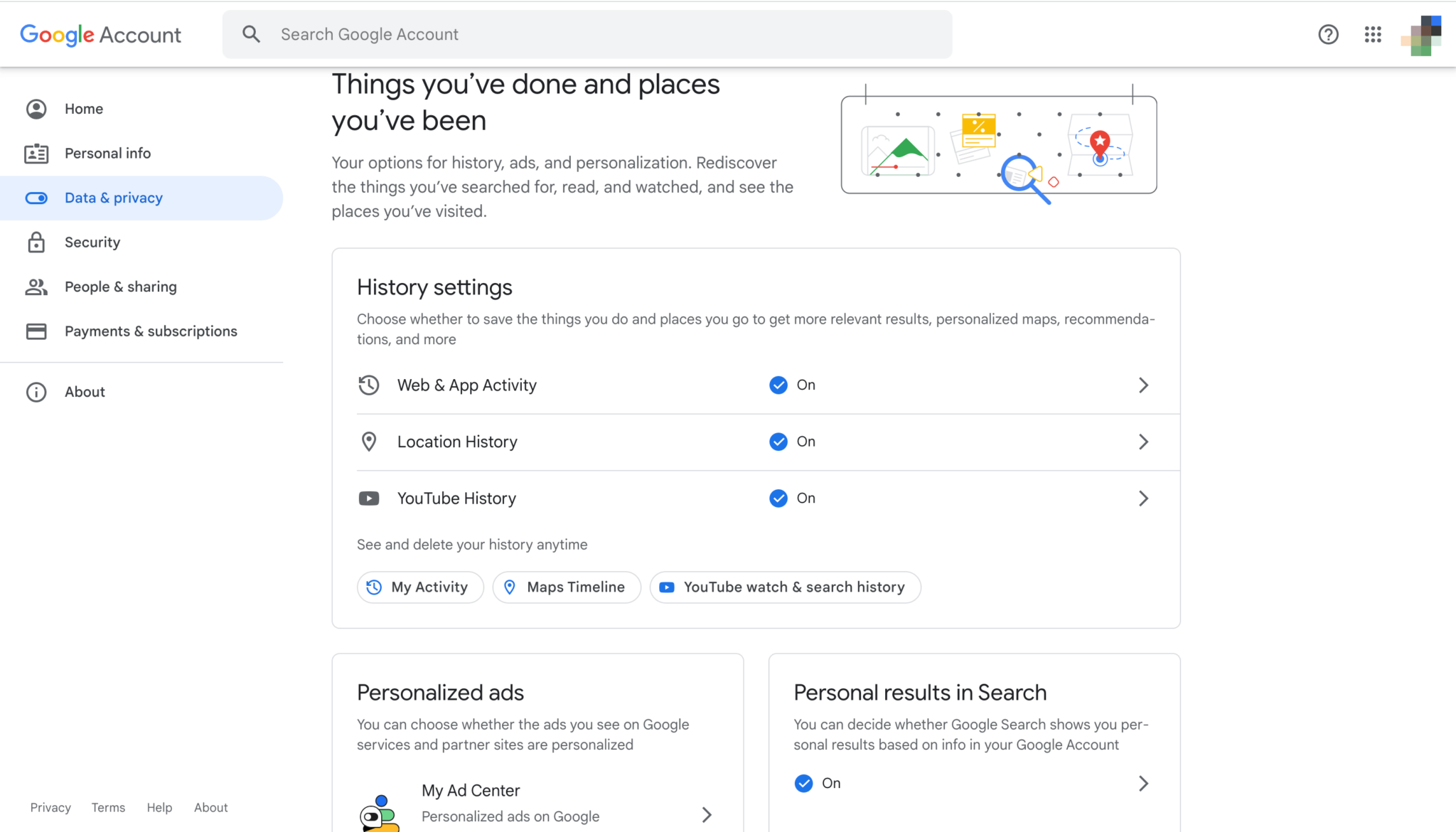Click the About footer link
Image resolution: width=1456 pixels, height=832 pixels.
click(x=211, y=807)
